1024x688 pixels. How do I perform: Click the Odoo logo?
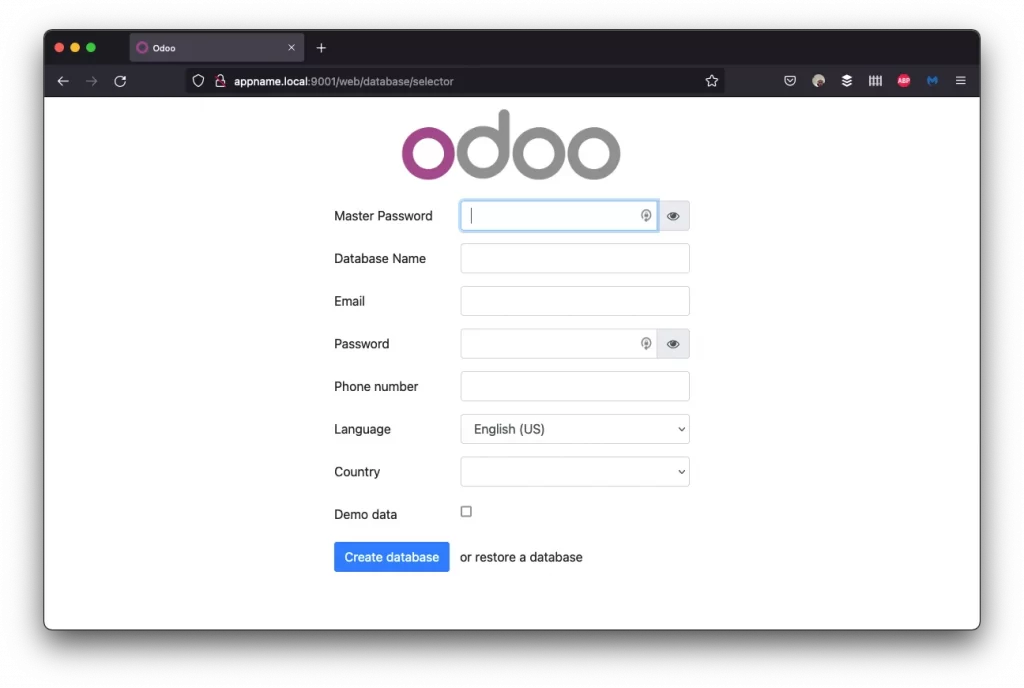coord(511,144)
